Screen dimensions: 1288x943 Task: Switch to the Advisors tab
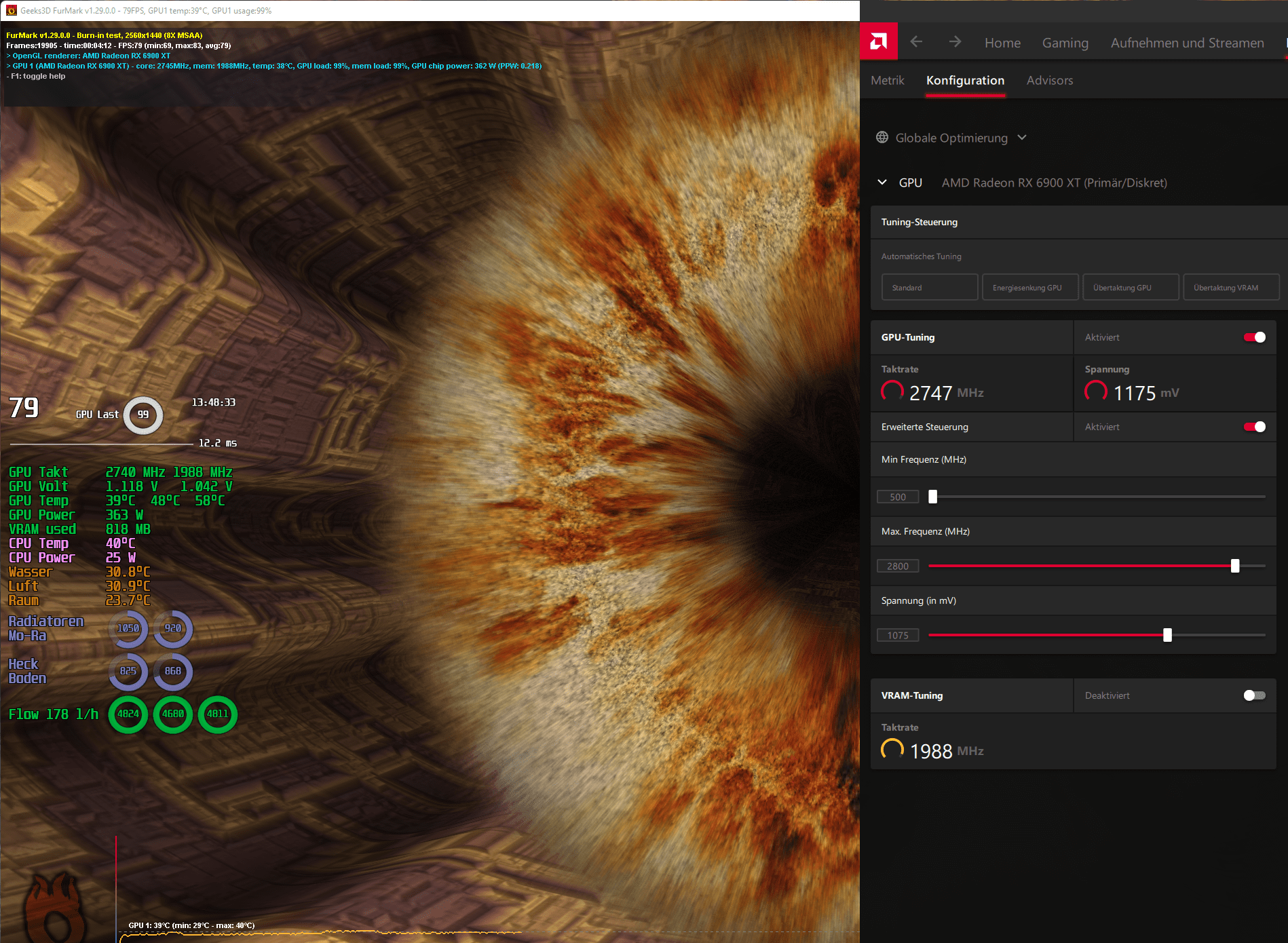pos(1049,80)
